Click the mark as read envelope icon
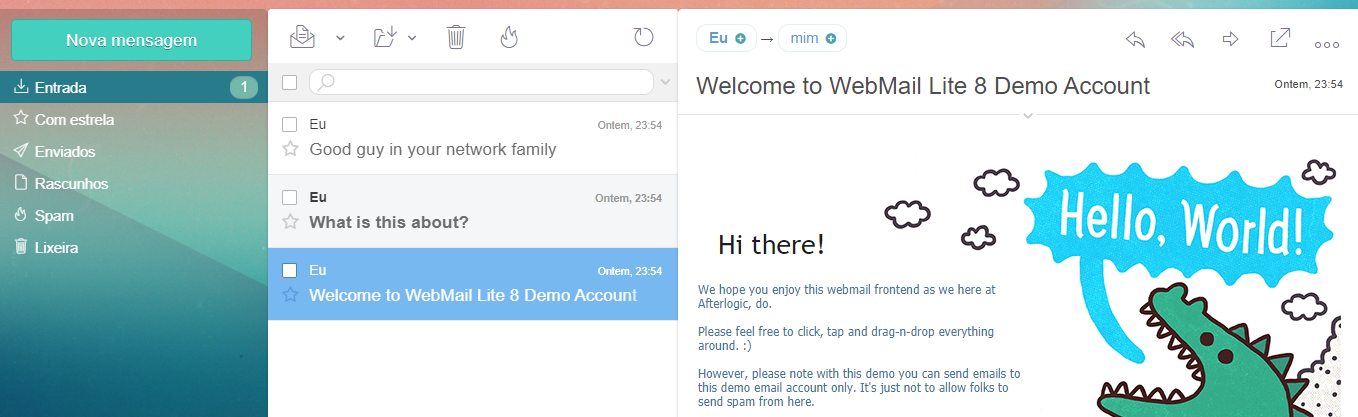The image size is (1358, 417). [x=302, y=38]
